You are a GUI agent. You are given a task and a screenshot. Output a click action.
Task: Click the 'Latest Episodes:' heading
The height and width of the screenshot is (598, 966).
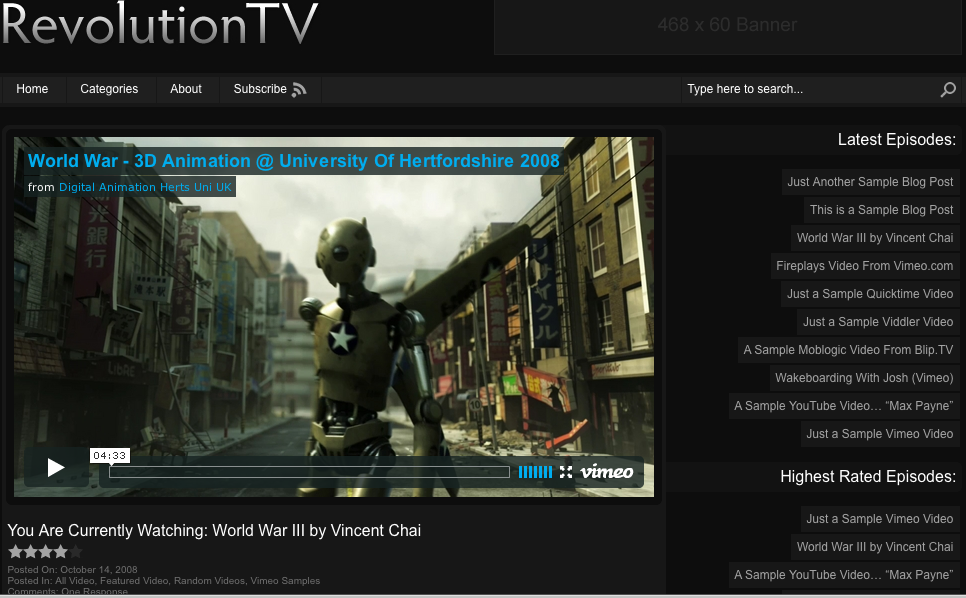point(896,140)
